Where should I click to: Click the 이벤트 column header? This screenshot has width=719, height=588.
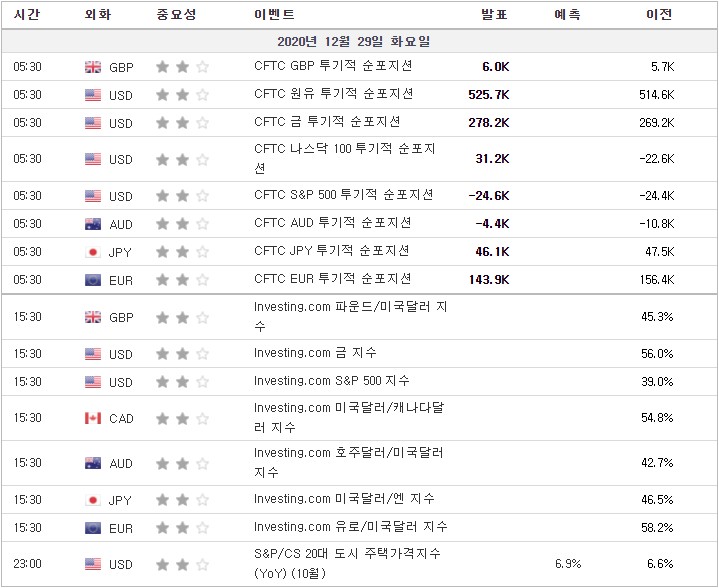point(274,15)
